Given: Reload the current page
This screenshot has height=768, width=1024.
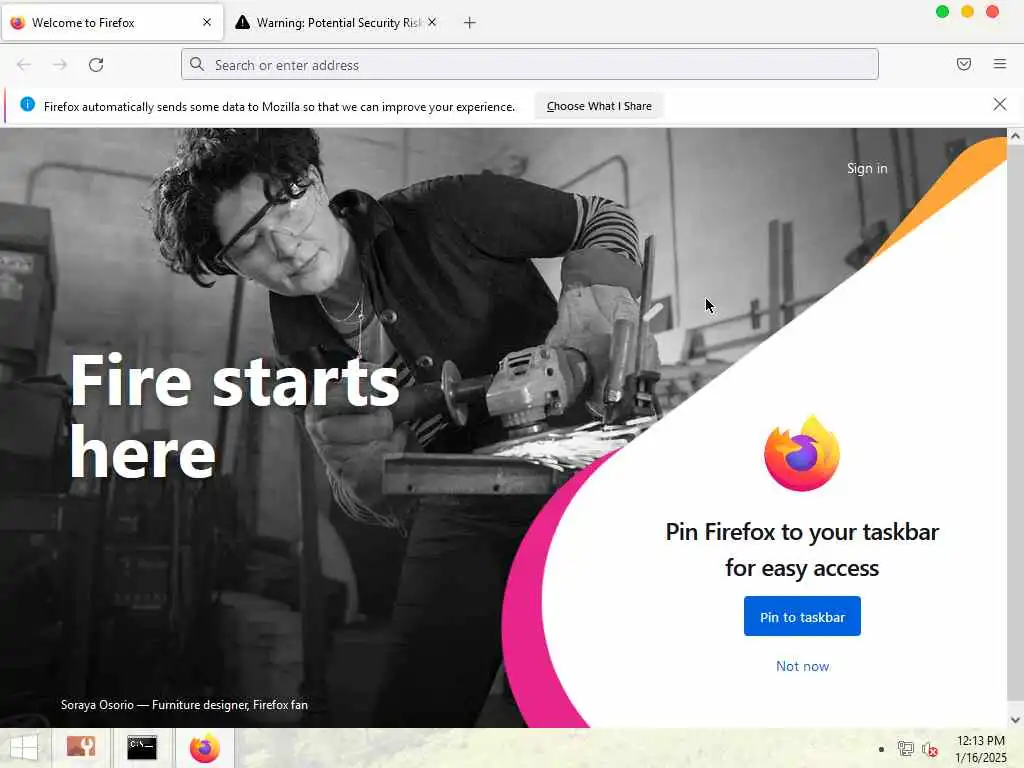Looking at the screenshot, I should coord(96,65).
